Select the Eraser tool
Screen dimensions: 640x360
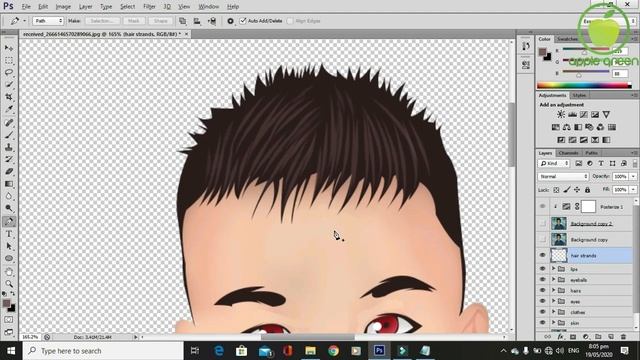pos(9,171)
